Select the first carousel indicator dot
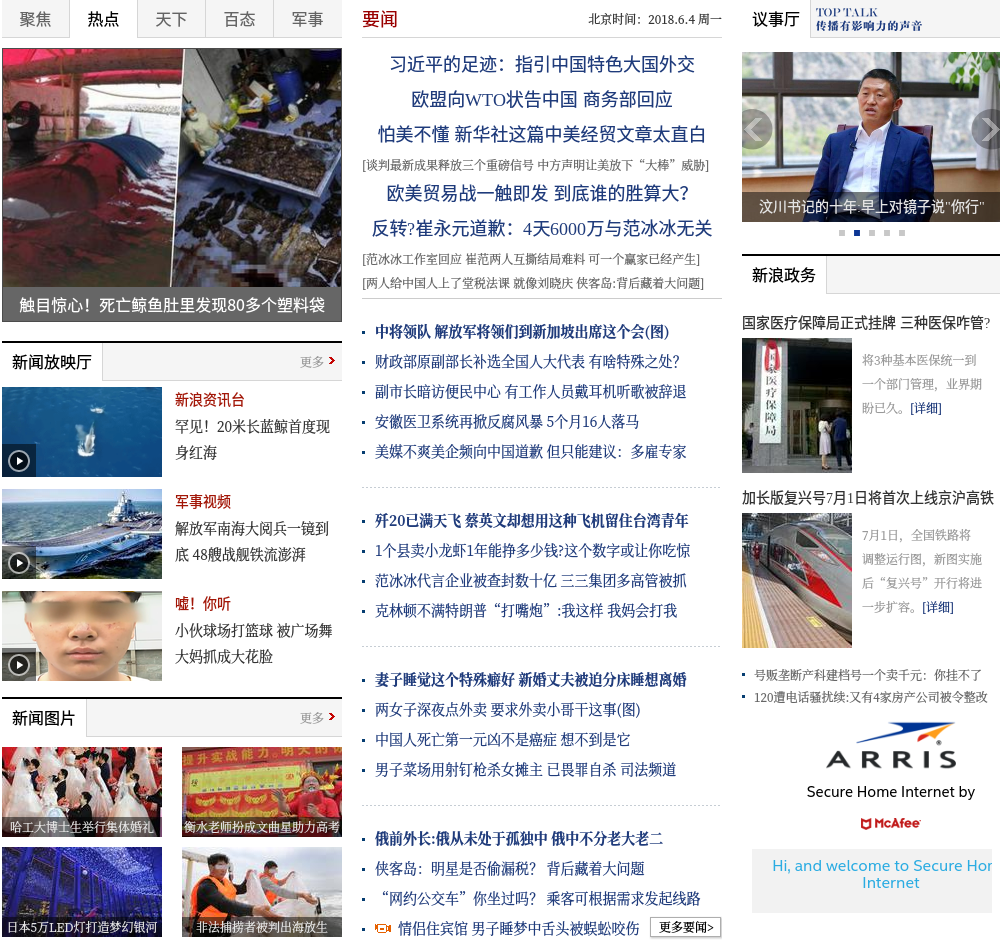The image size is (1000, 944). pos(842,233)
